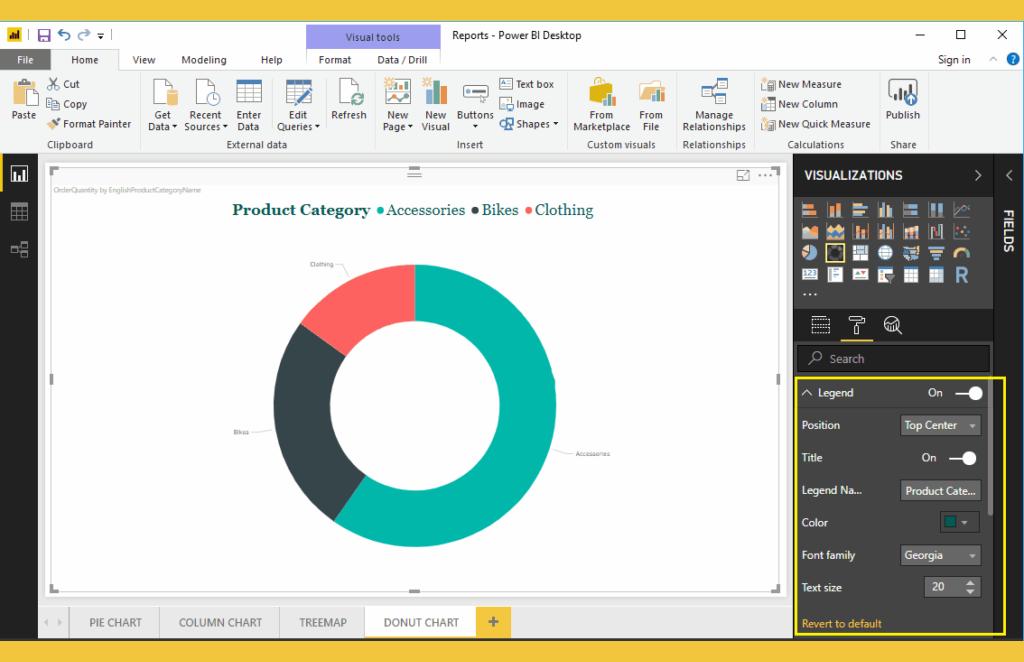Toggle the Legend On switch
The height and width of the screenshot is (662, 1024).
point(968,393)
